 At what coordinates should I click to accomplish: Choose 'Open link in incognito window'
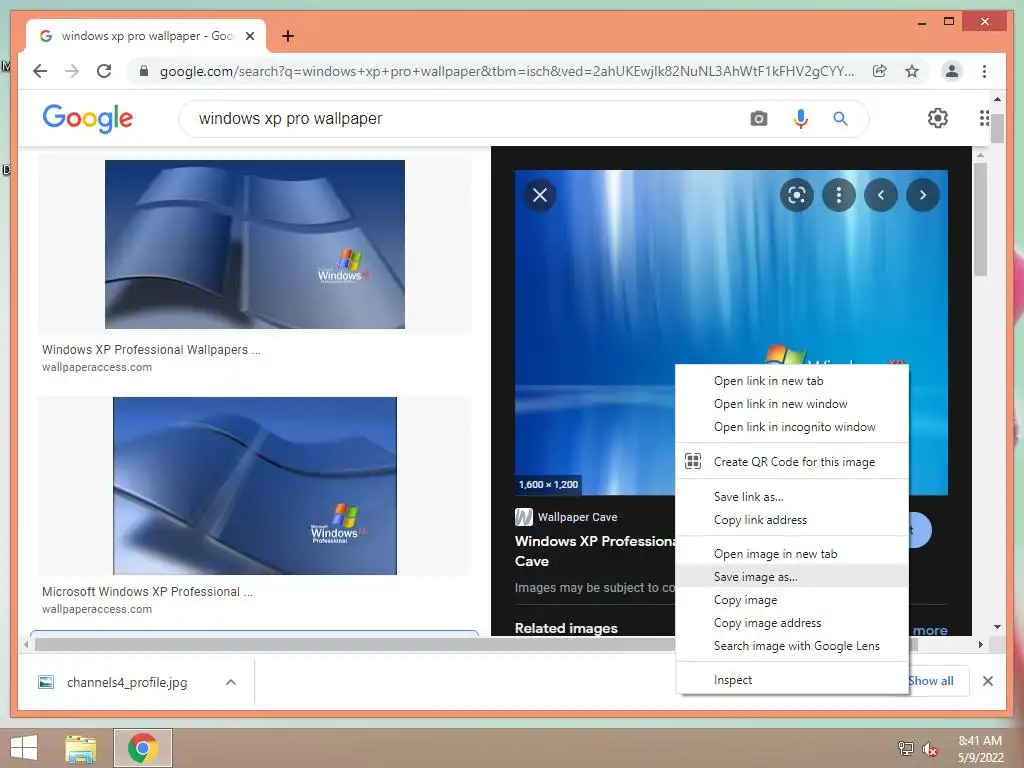point(792,427)
